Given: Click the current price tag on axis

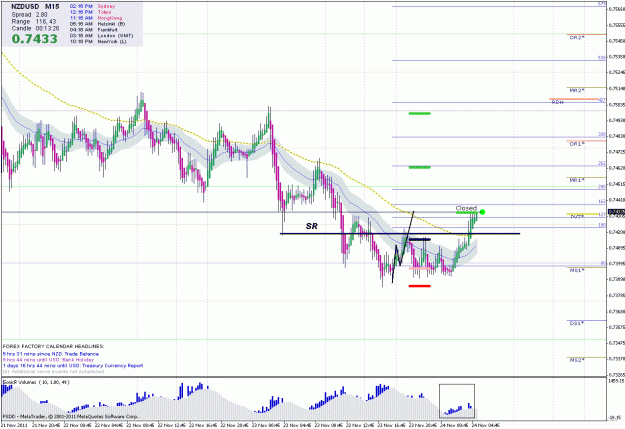Looking at the screenshot, I should (616, 212).
